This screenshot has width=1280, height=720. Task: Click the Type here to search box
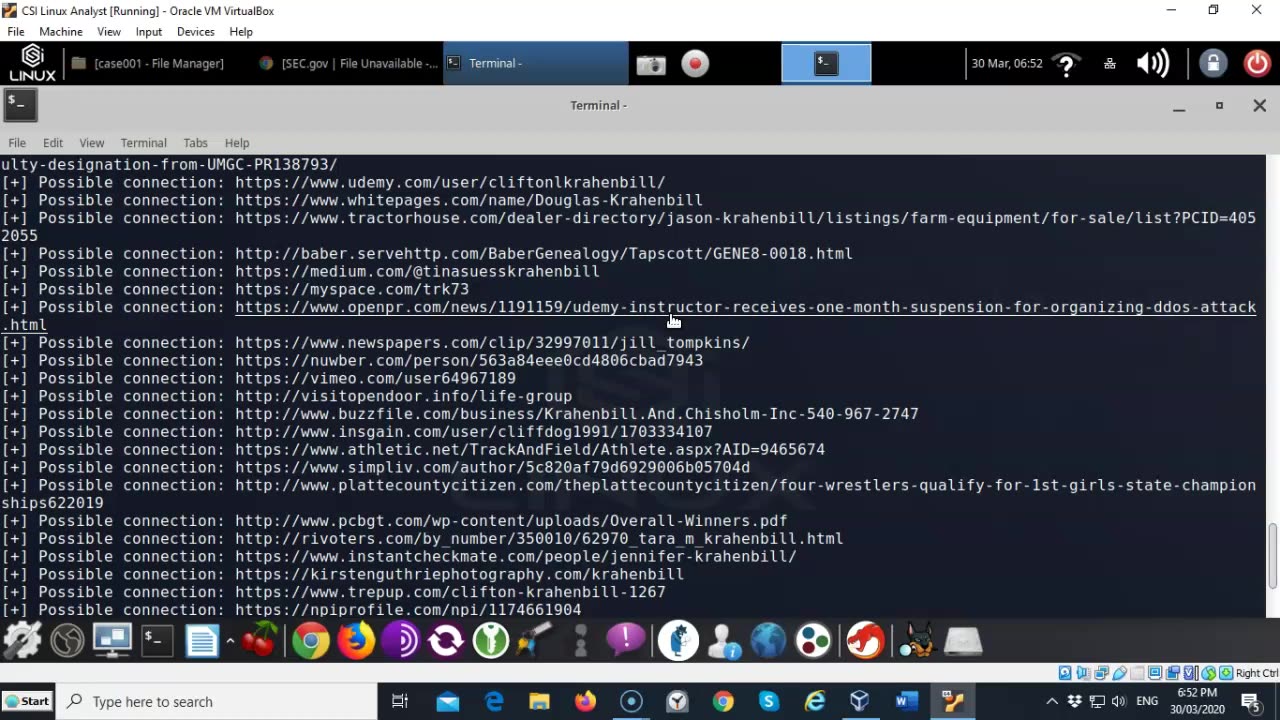[217, 701]
